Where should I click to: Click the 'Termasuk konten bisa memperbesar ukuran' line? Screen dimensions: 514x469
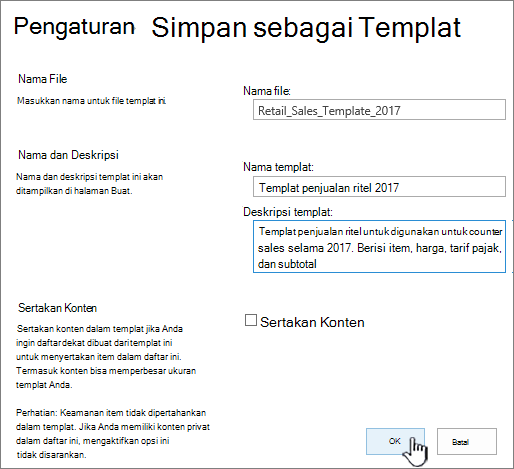pos(106,371)
